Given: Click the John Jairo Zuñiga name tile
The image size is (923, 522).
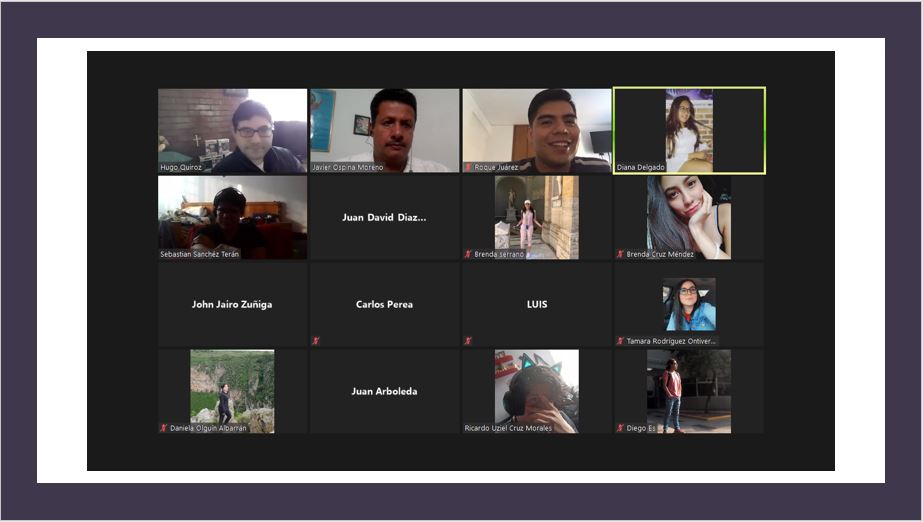Looking at the screenshot, I should point(232,304).
